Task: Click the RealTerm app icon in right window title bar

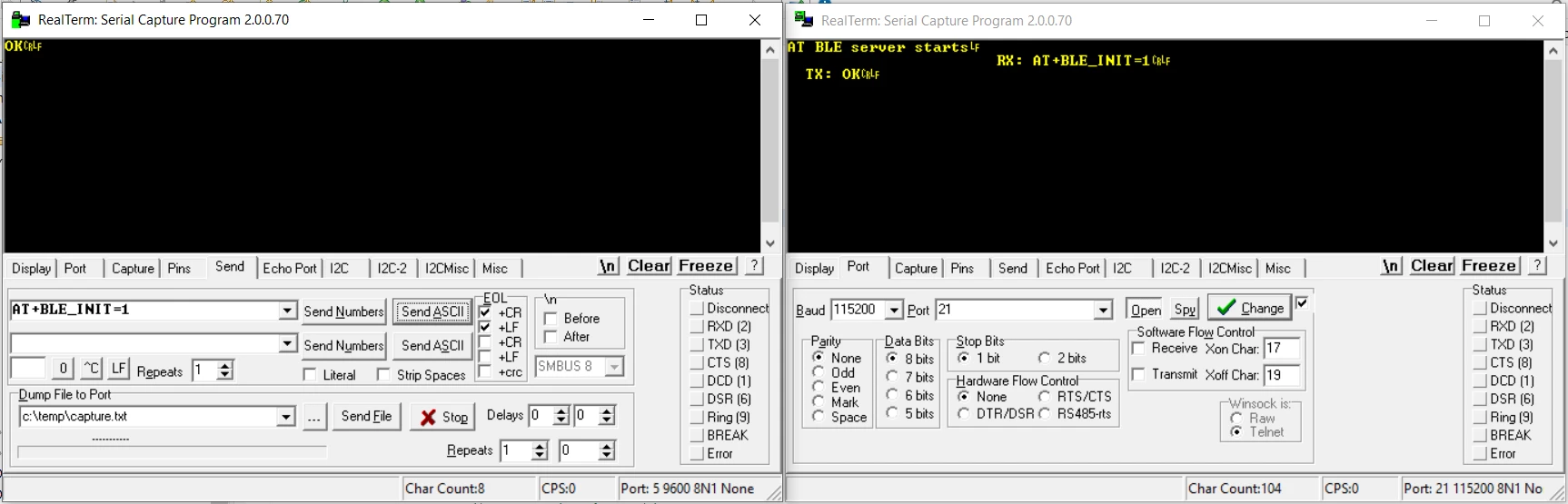Action: click(x=803, y=20)
